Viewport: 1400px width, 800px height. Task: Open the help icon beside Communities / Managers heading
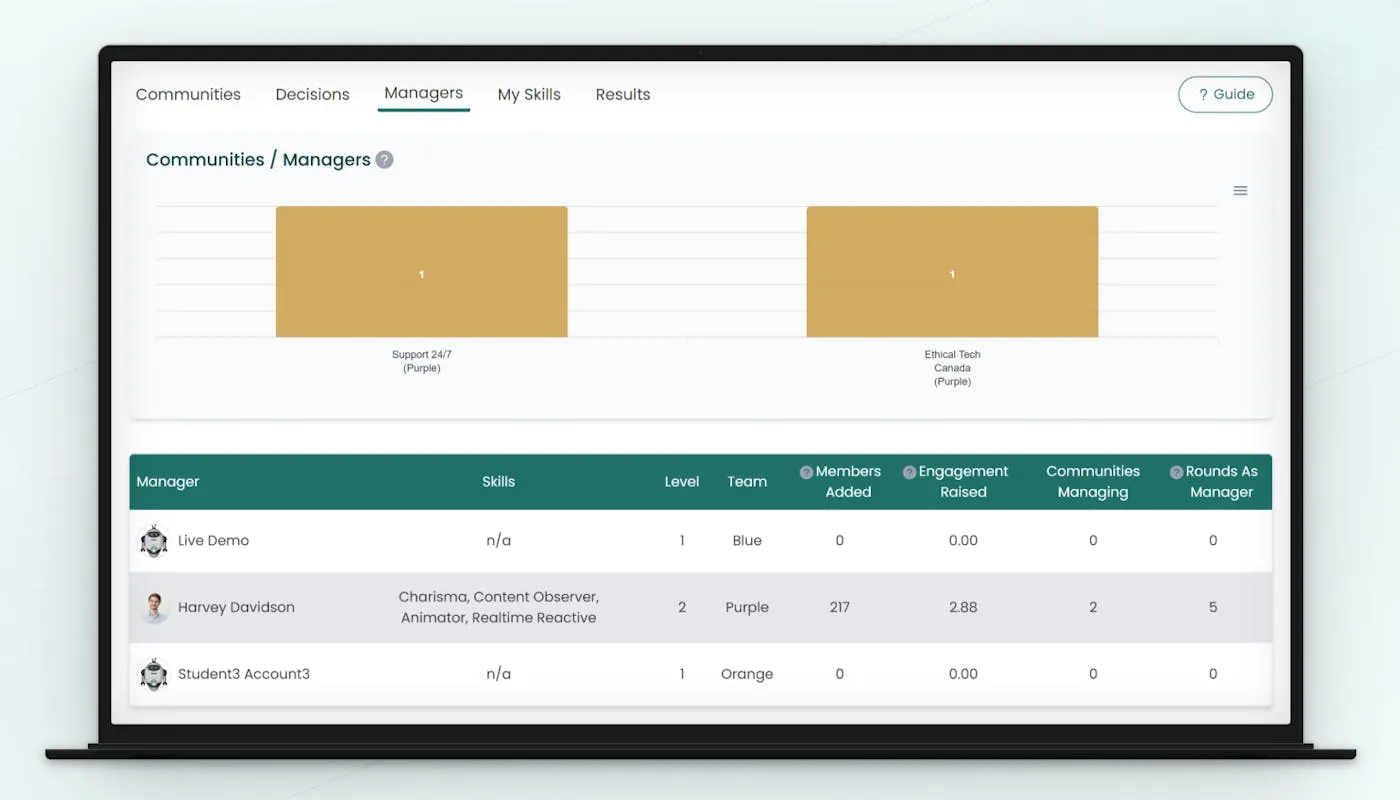coord(385,160)
